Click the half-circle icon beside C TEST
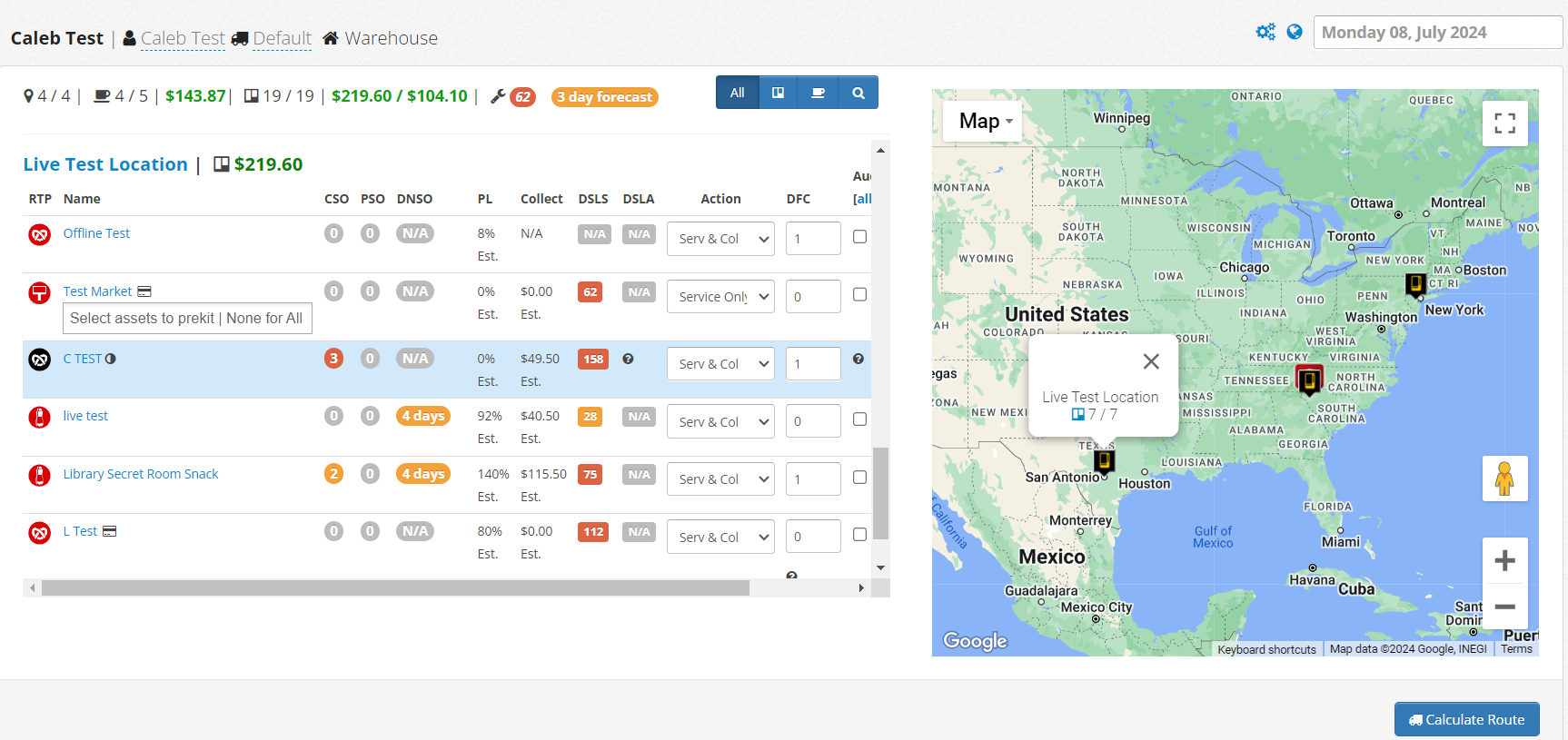This screenshot has width=1568, height=740. pos(111,359)
